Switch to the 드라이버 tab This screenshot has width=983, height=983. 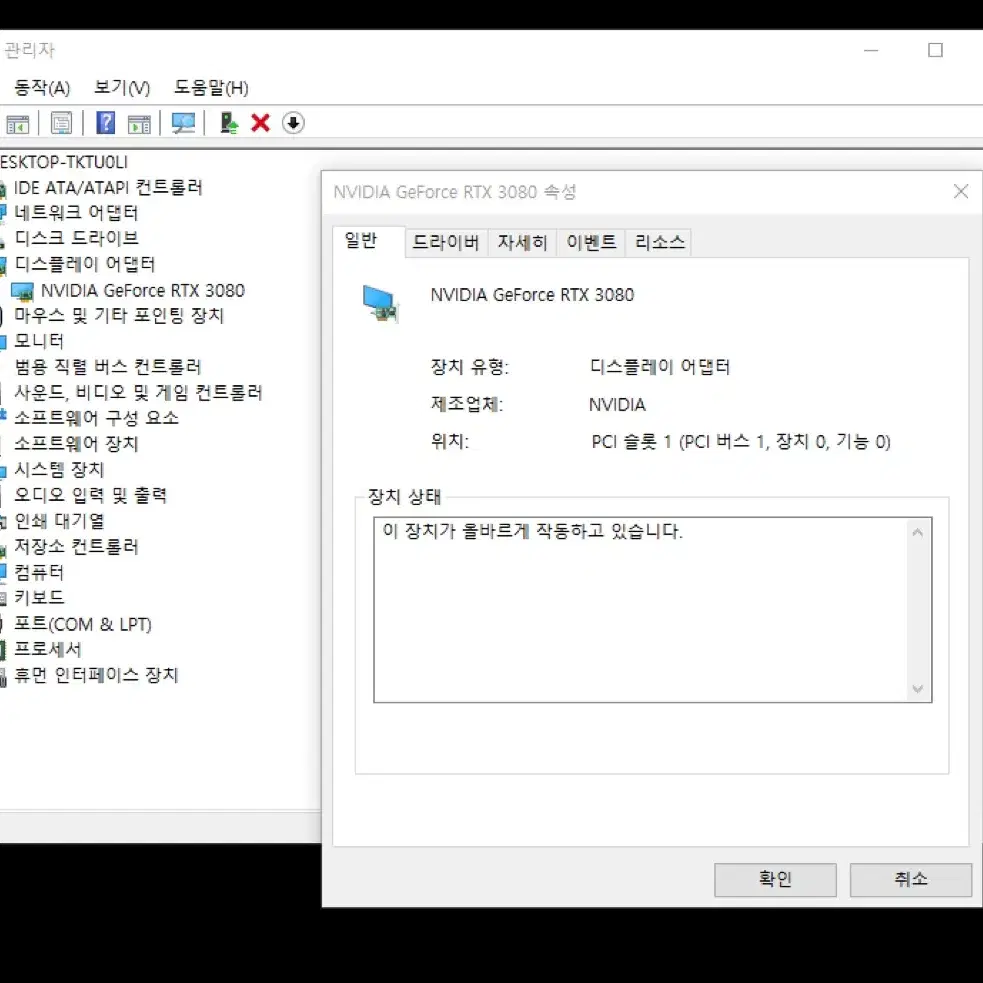click(446, 243)
